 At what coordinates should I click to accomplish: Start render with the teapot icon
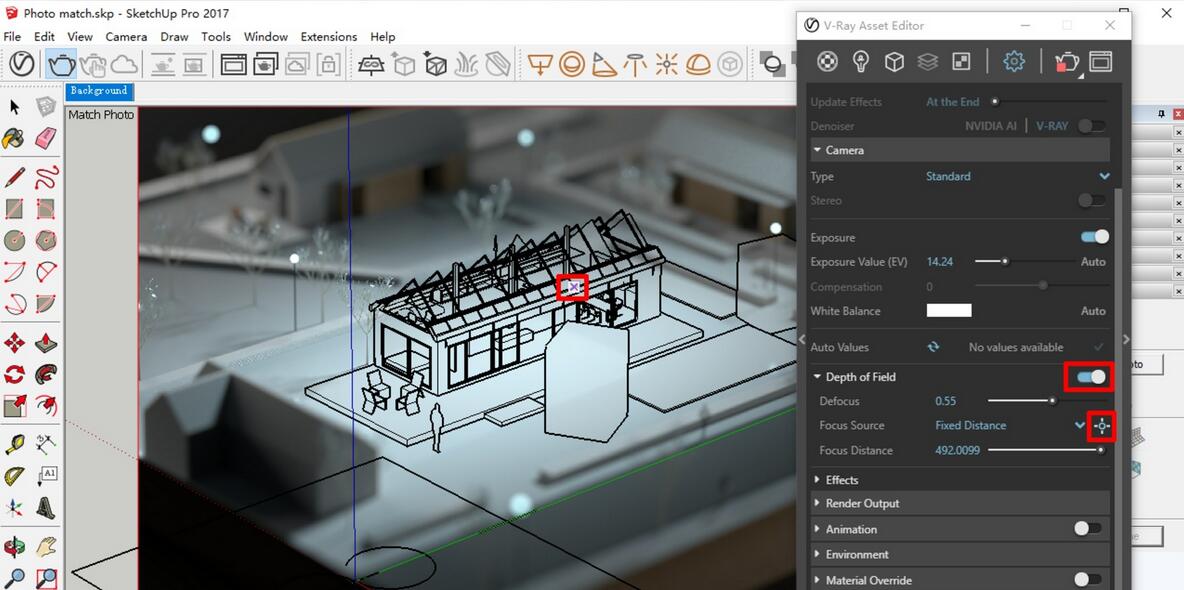(62, 64)
